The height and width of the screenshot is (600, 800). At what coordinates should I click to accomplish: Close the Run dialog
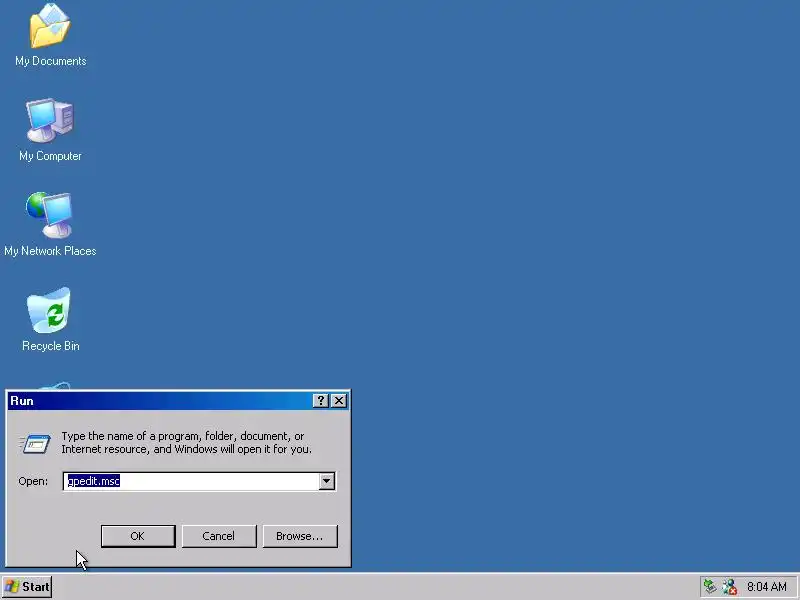[x=339, y=401]
